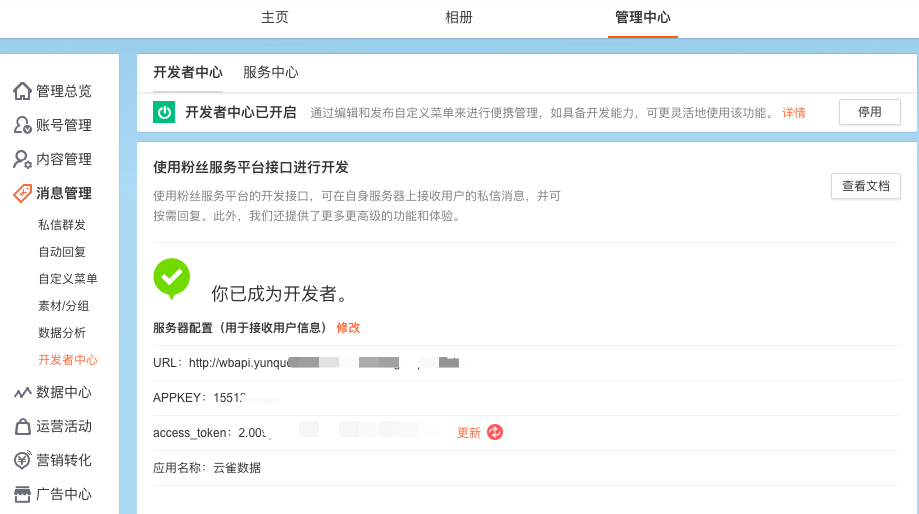Click the tag icon beside 消息管理
The height and width of the screenshot is (514, 919).
[22, 193]
